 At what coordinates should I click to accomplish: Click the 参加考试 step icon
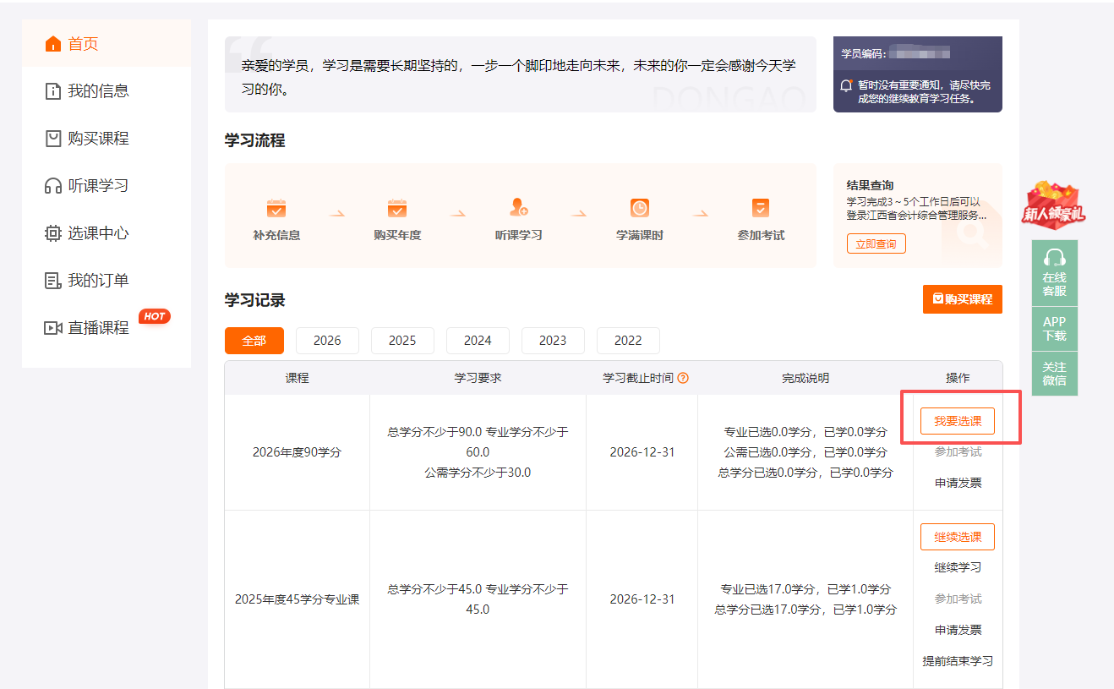tap(762, 209)
